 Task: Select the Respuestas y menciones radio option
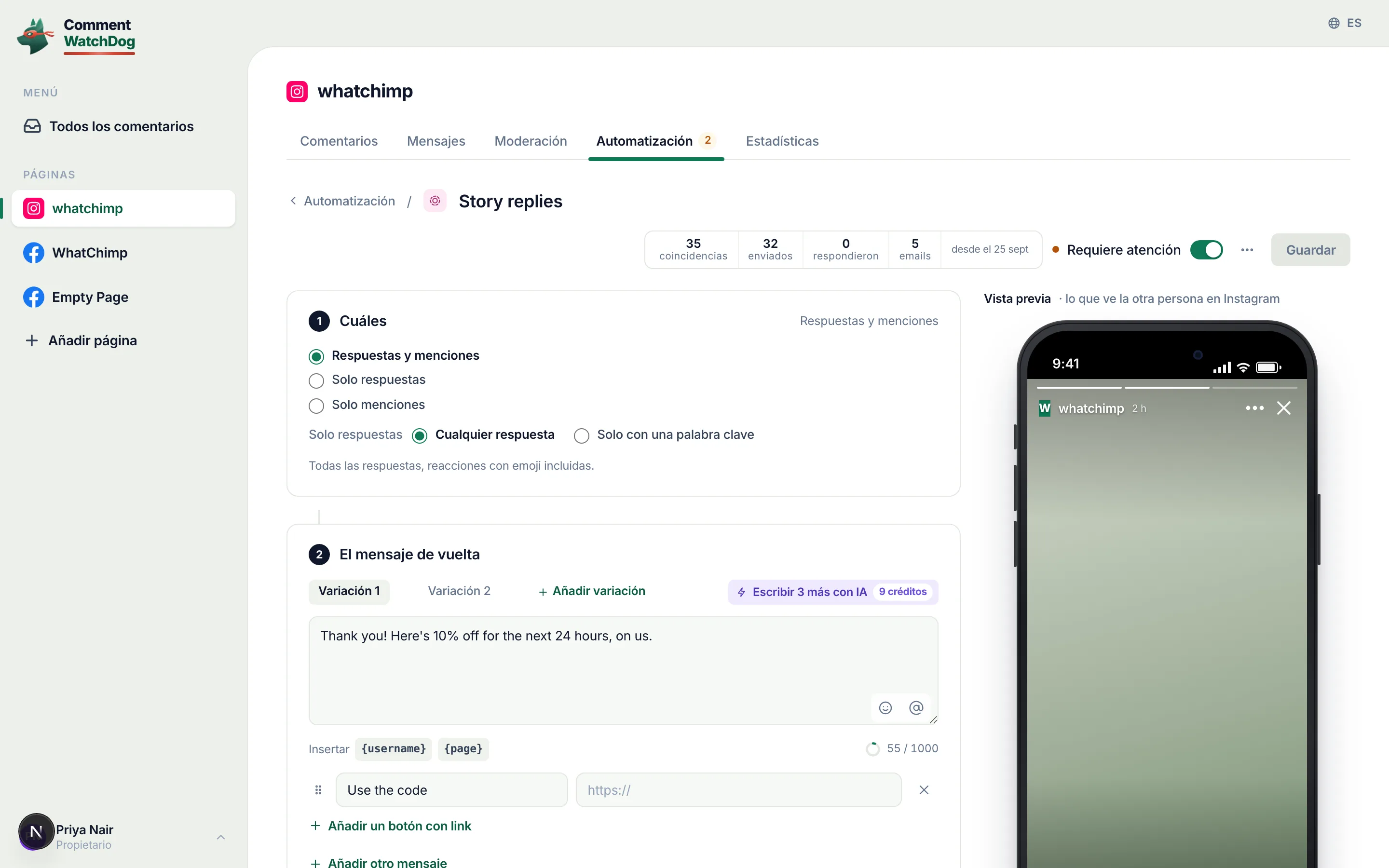[316, 356]
